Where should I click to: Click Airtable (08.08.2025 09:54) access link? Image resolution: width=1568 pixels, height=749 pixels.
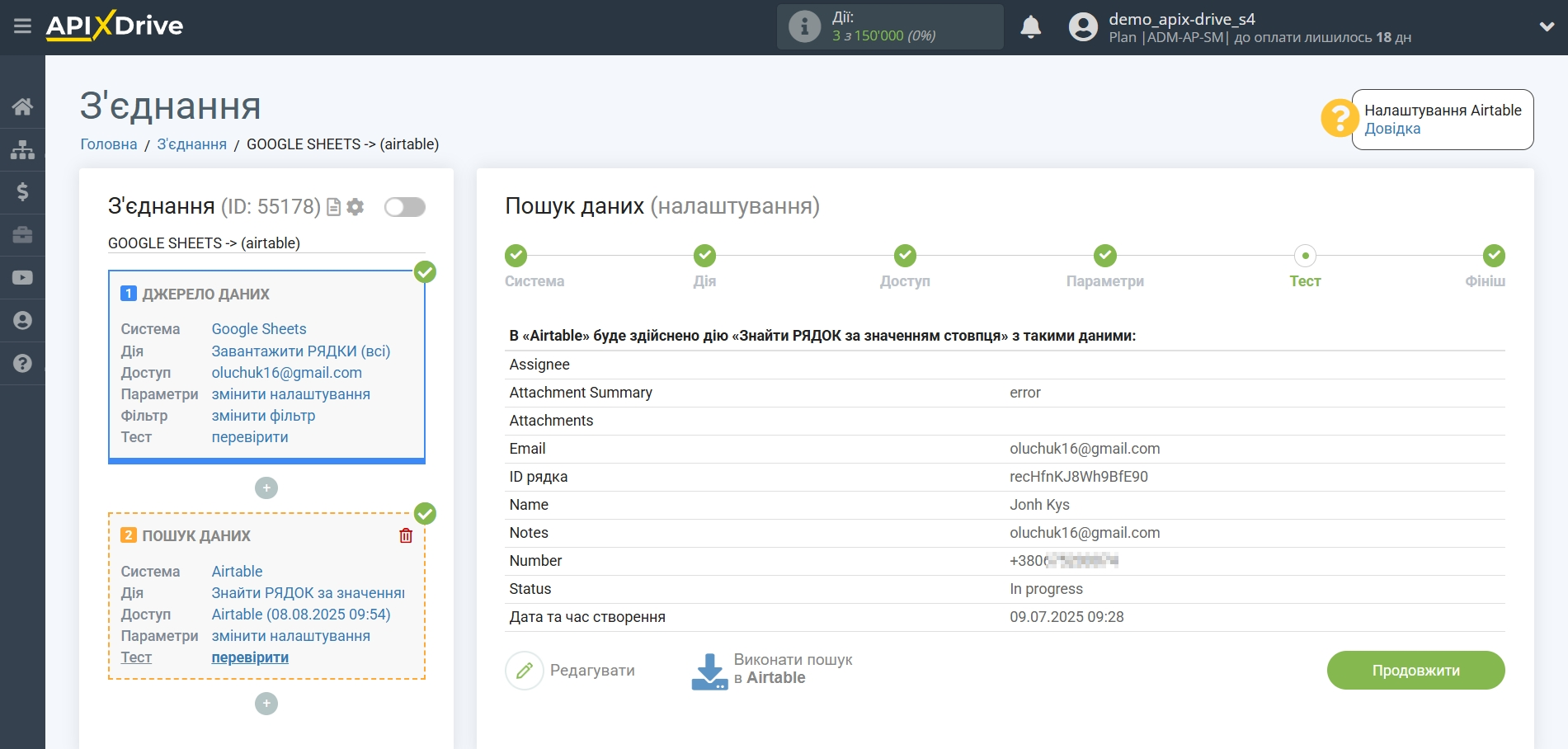click(301, 615)
